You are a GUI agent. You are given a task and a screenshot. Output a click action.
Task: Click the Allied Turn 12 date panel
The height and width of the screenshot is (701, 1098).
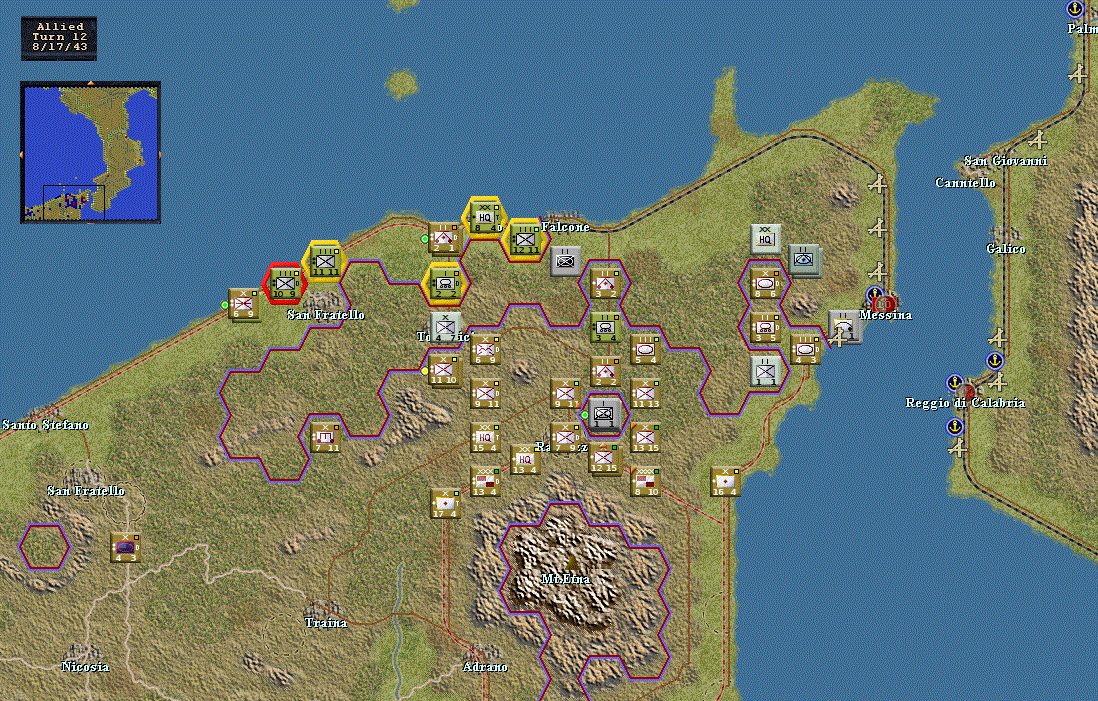(59, 39)
